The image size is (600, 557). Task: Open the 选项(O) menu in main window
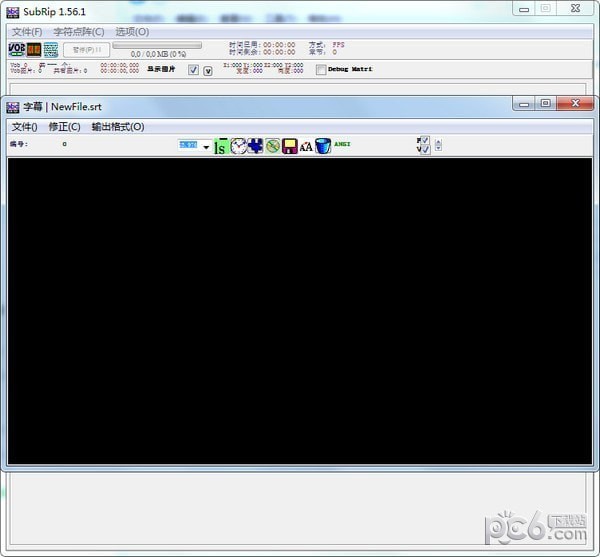[132, 32]
